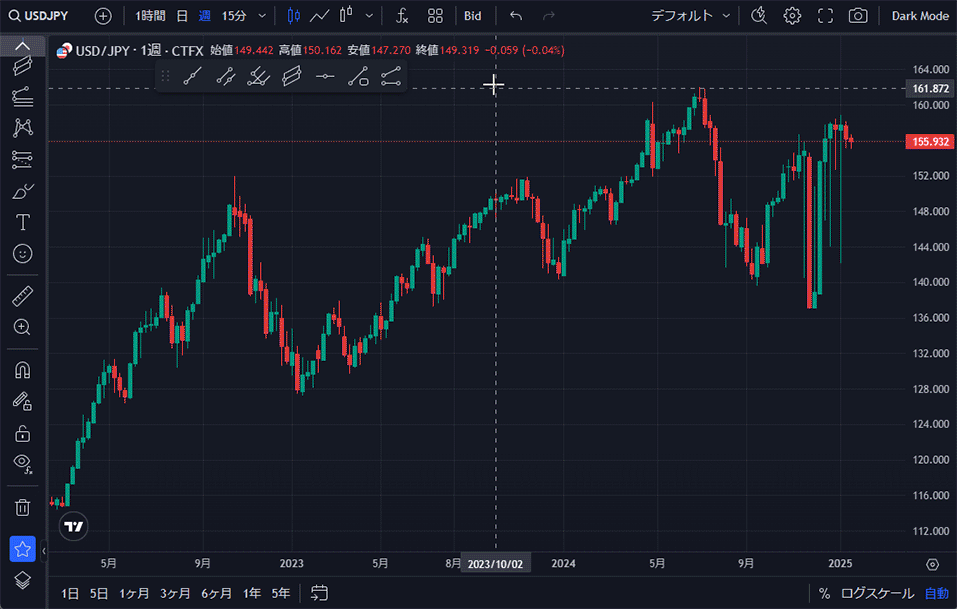Switch to Dark Mode
Screen dimensions: 957x609
point(920,16)
